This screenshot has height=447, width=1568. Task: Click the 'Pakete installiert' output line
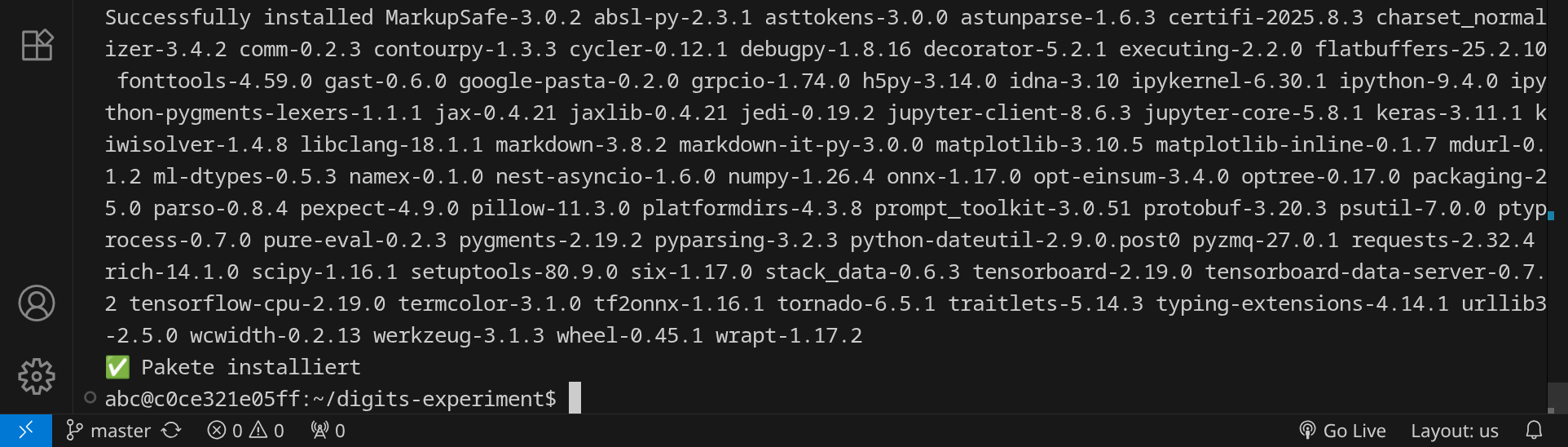(x=250, y=367)
